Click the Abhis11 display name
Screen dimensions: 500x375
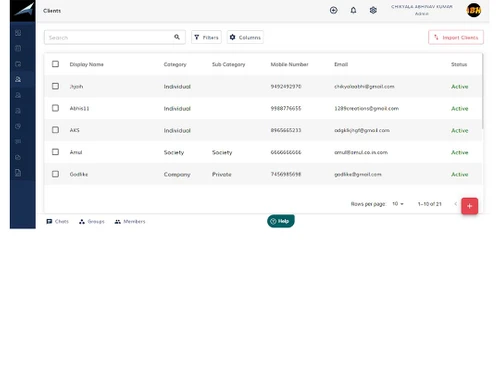79,108
